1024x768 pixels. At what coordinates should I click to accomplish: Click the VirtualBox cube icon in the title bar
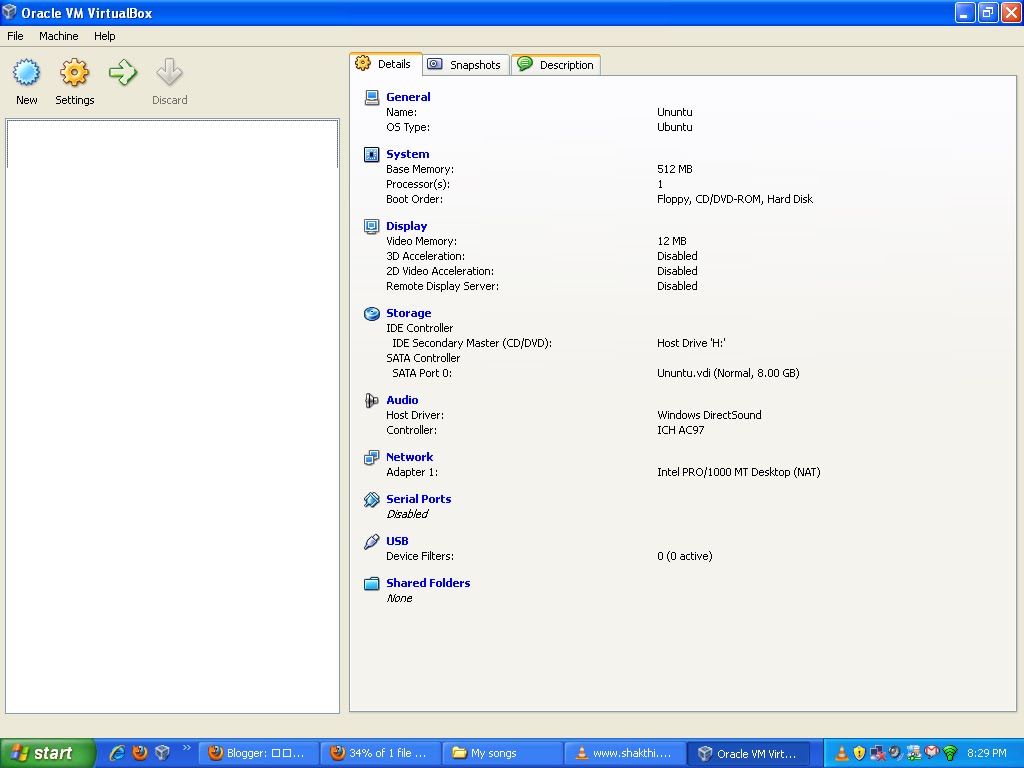[x=9, y=12]
